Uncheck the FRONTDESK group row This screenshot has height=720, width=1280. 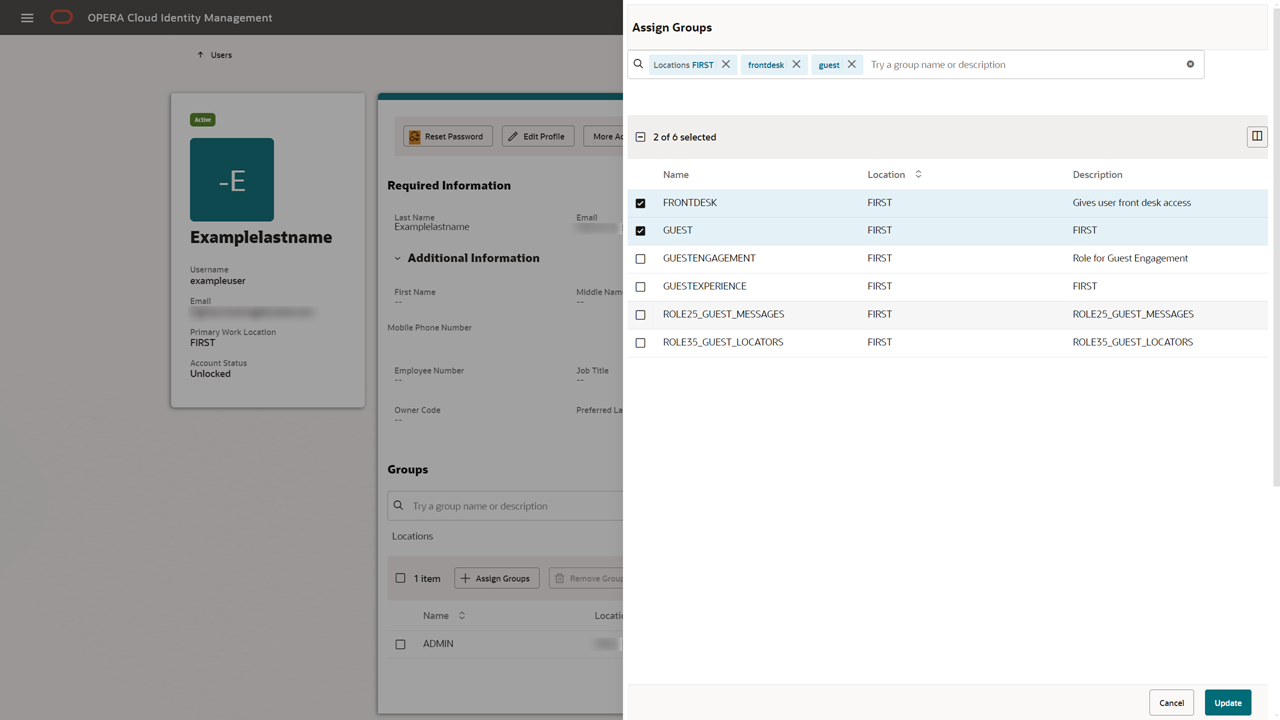click(640, 203)
